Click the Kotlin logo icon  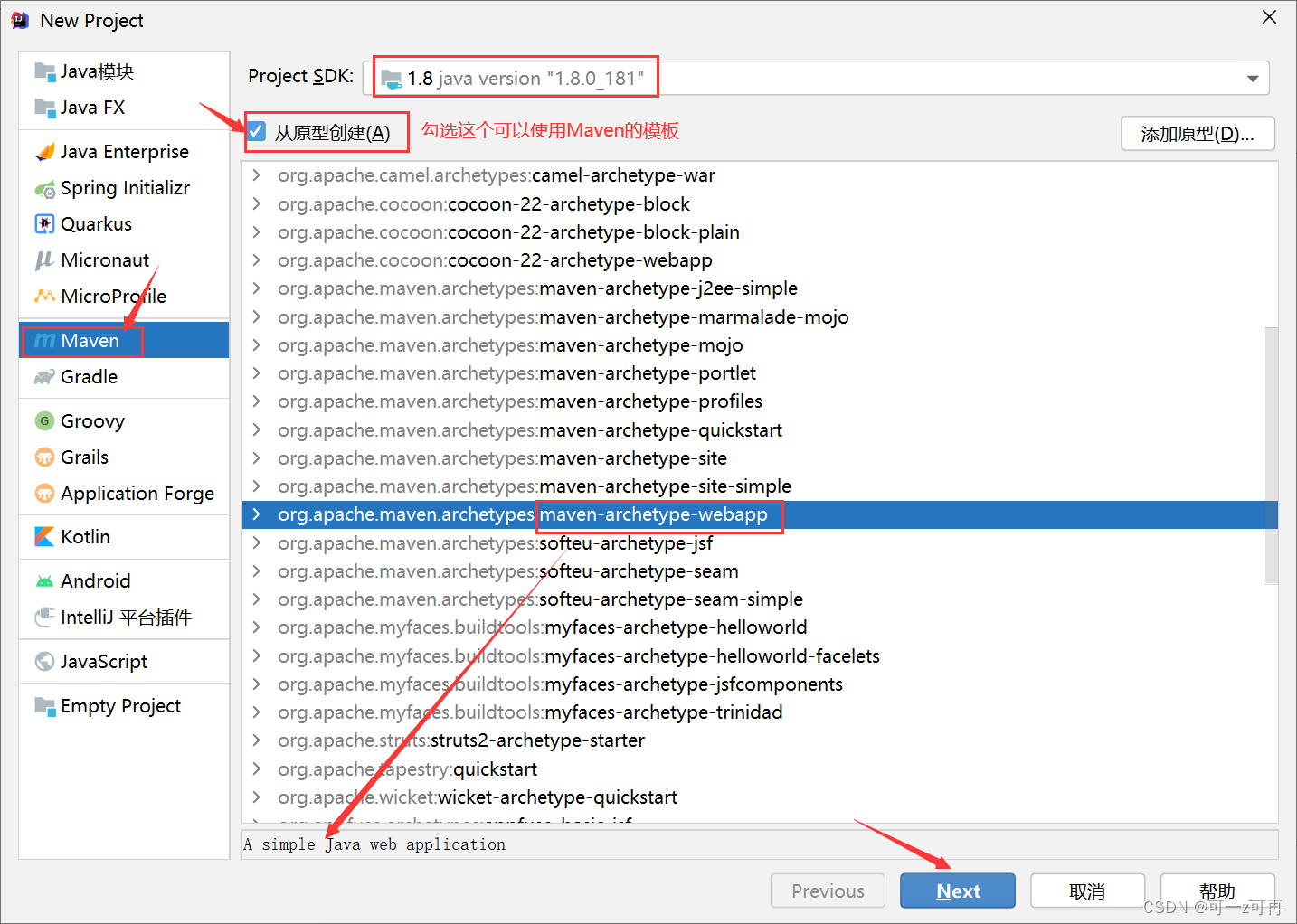(x=44, y=537)
